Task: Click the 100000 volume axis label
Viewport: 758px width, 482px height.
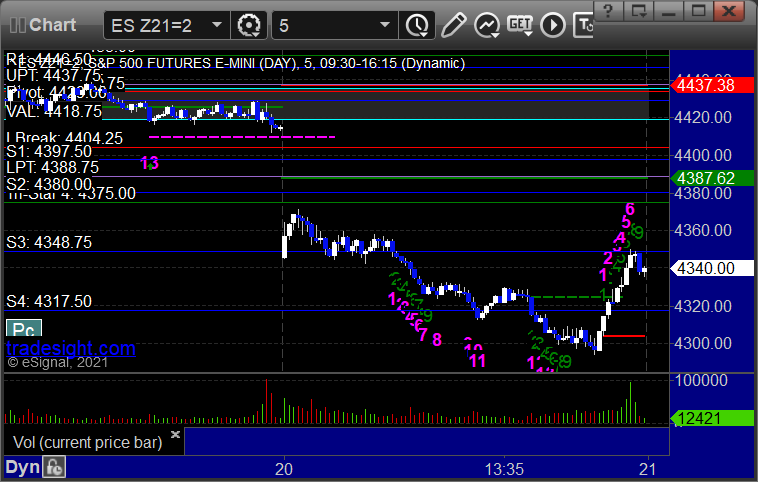Action: click(701, 380)
